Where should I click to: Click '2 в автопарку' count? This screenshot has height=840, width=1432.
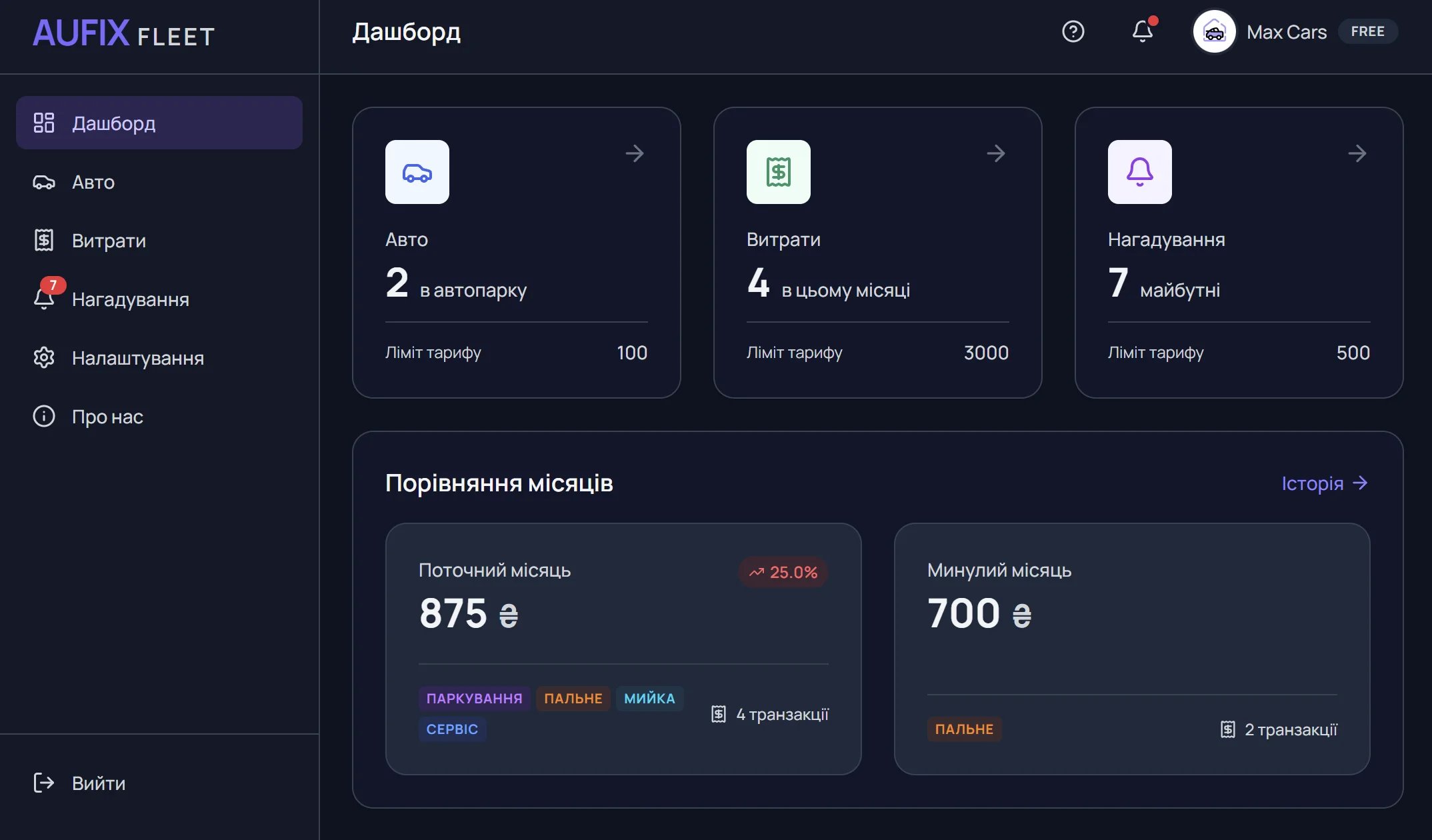456,284
